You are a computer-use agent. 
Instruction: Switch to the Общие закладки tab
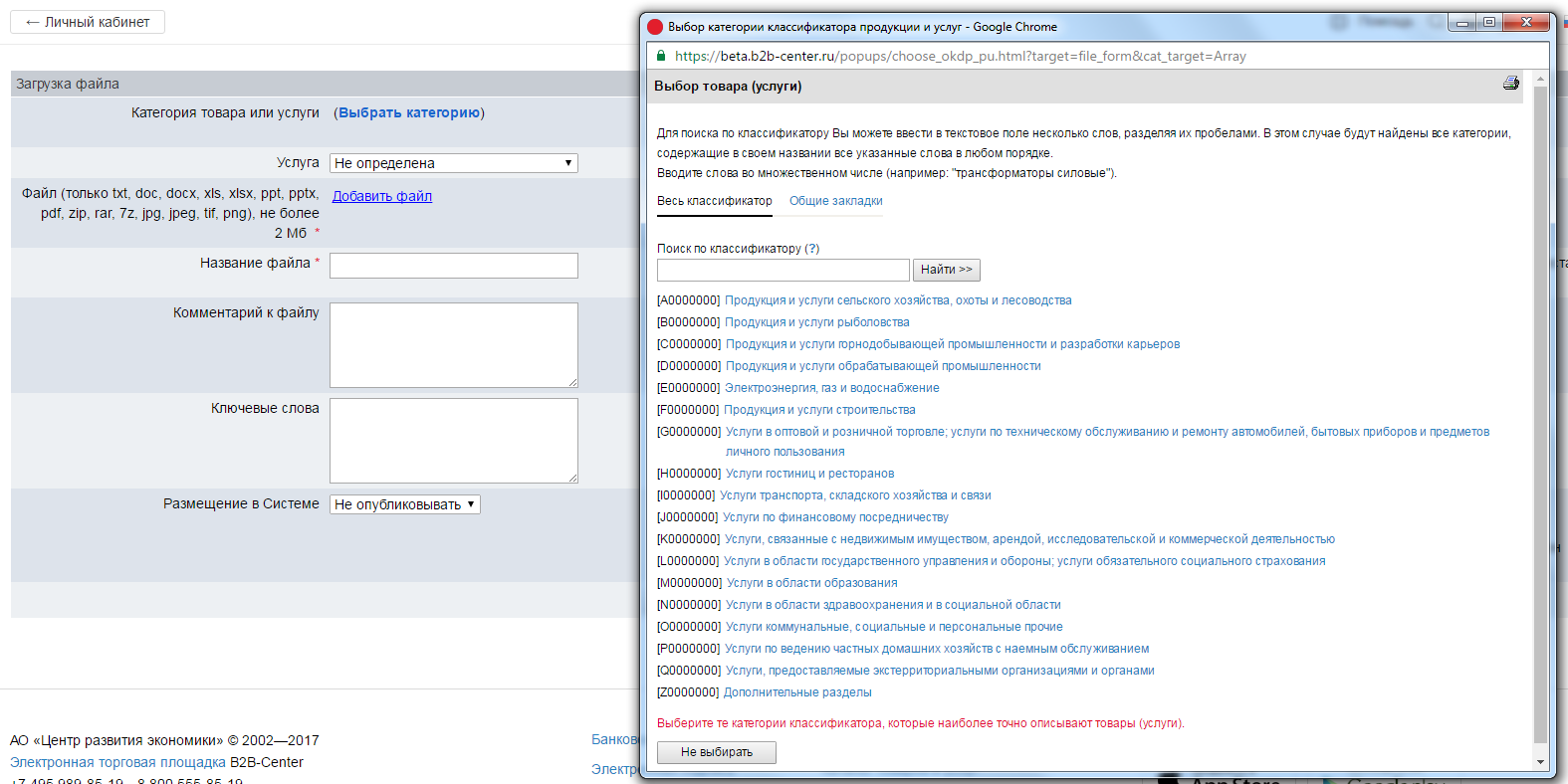(x=835, y=201)
